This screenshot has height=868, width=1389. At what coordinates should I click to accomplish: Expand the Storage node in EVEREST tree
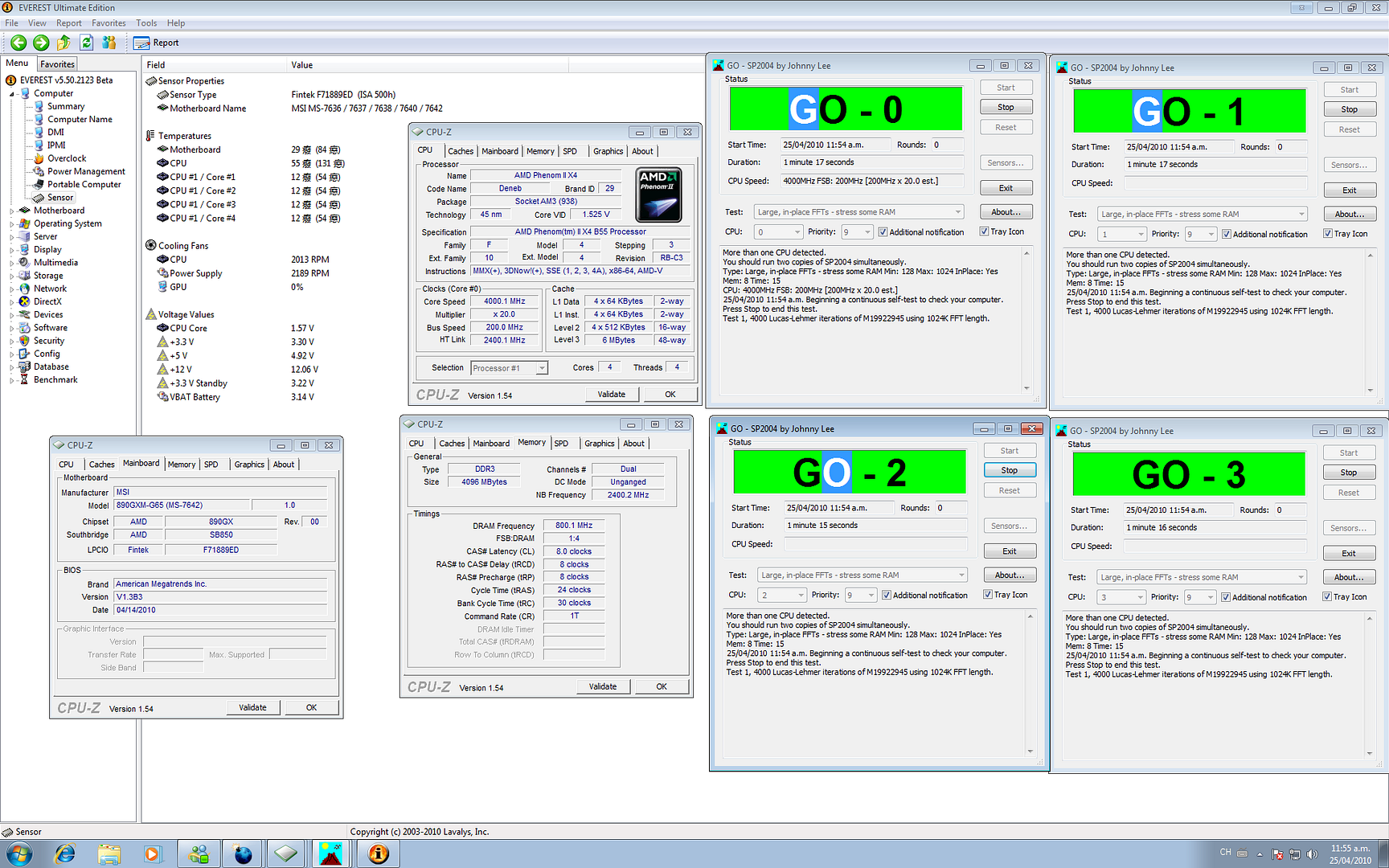pos(12,276)
